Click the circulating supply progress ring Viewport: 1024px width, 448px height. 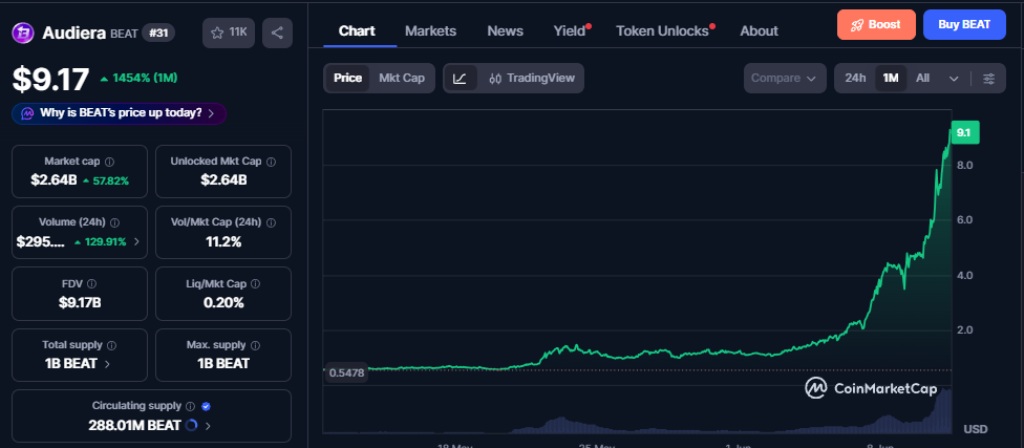click(191, 425)
